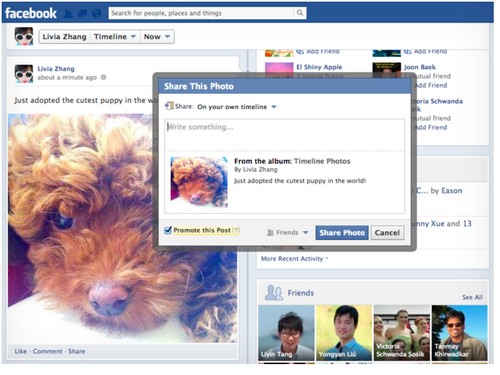Open share destination dropdown 'On your own timeline'

(x=237, y=107)
